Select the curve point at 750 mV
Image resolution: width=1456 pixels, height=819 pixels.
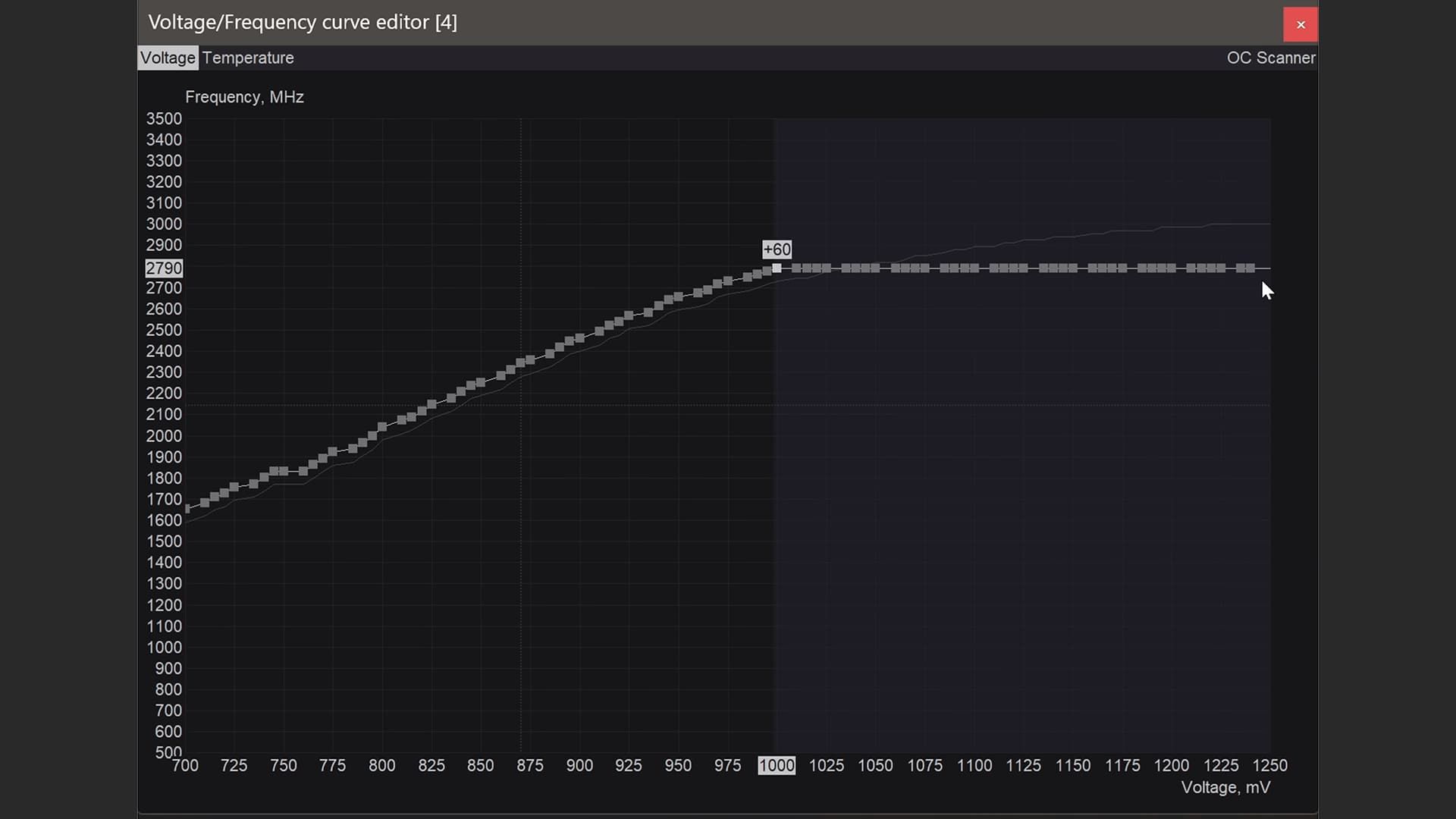coord(284,472)
